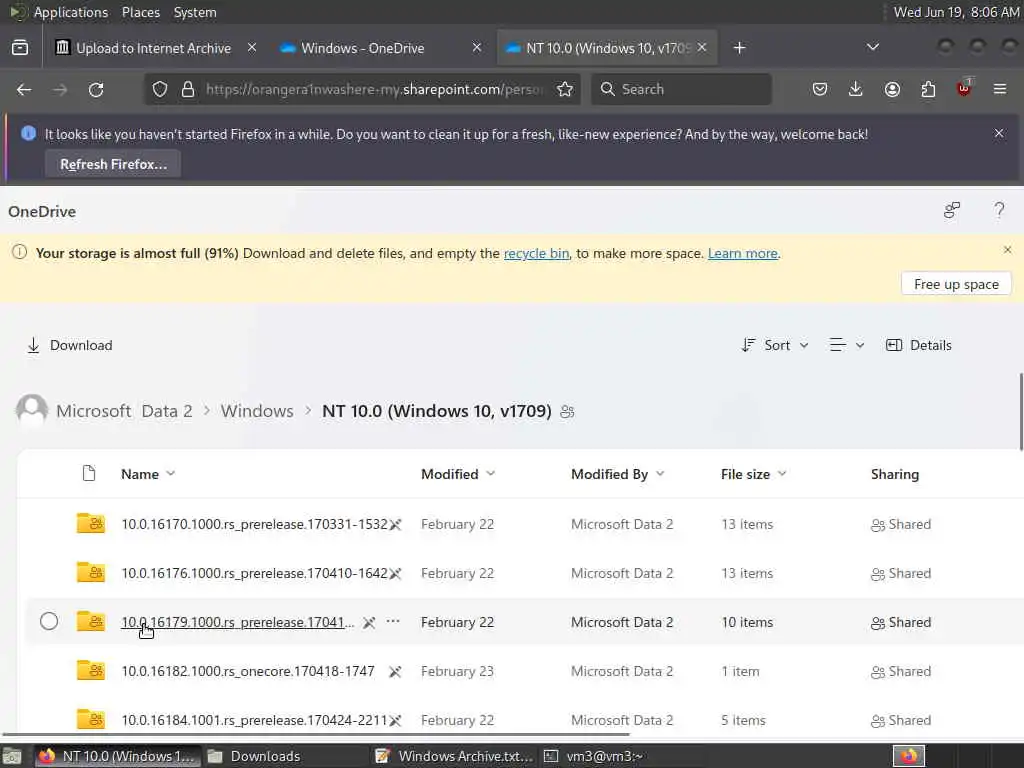List all tabs dropdown arrow
1024x768 pixels.
(x=872, y=47)
